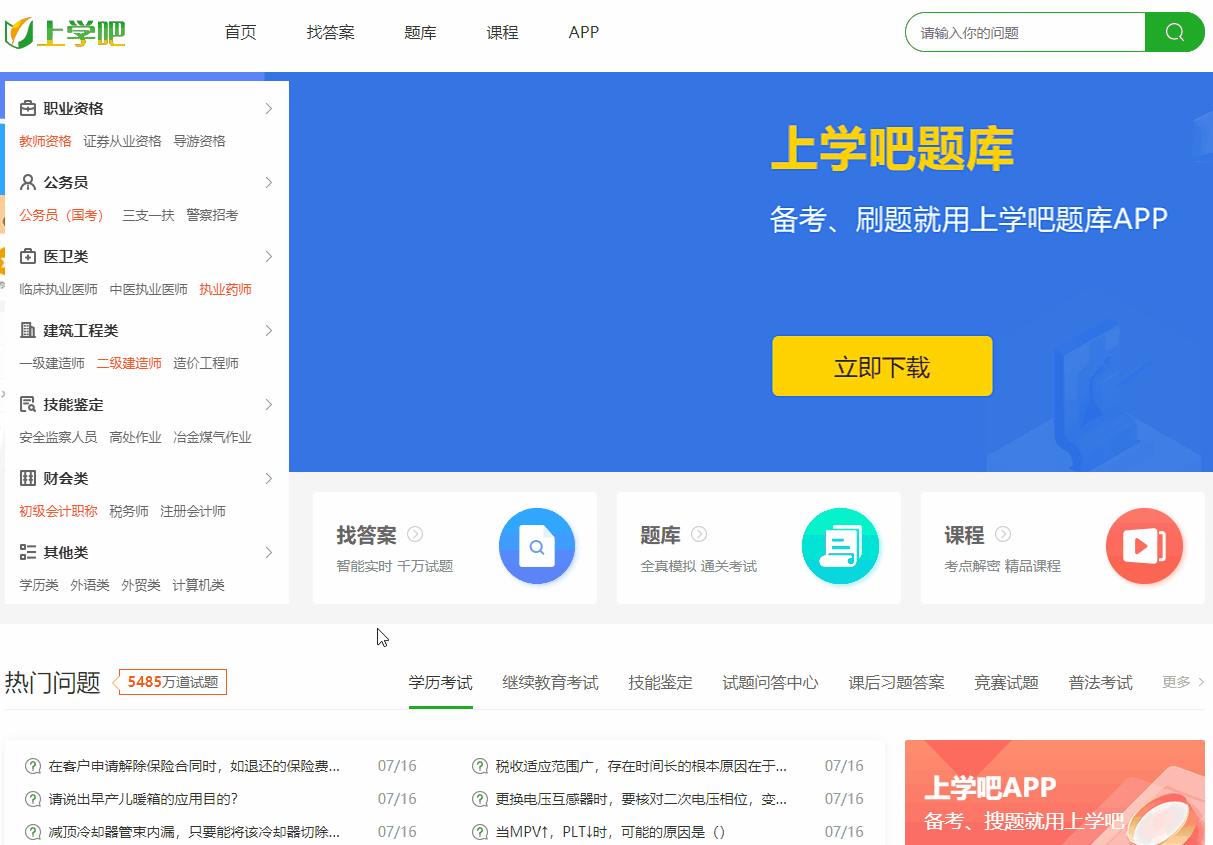The height and width of the screenshot is (845, 1213).
Task: Click the blue magnifier icon on 找答案 card
Action: tap(537, 546)
